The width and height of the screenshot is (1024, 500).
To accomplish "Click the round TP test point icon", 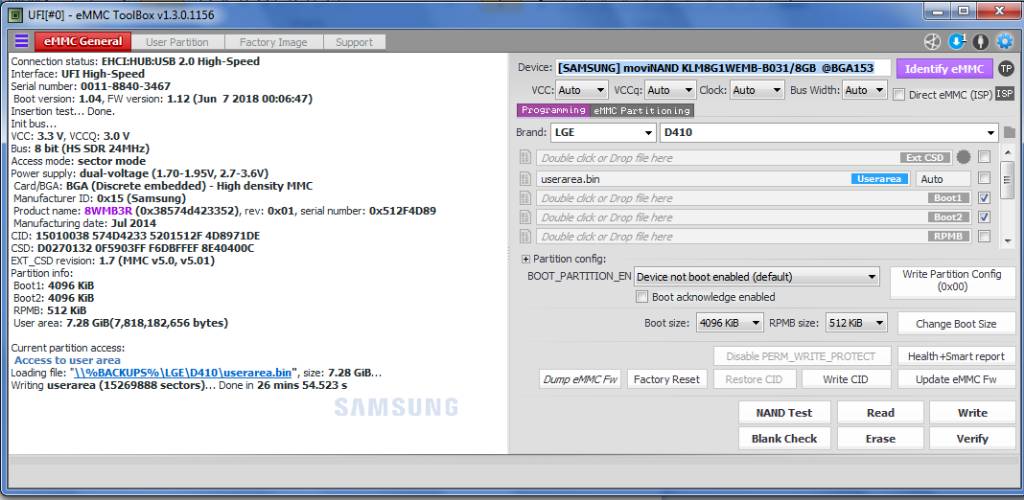I will click(x=1006, y=69).
